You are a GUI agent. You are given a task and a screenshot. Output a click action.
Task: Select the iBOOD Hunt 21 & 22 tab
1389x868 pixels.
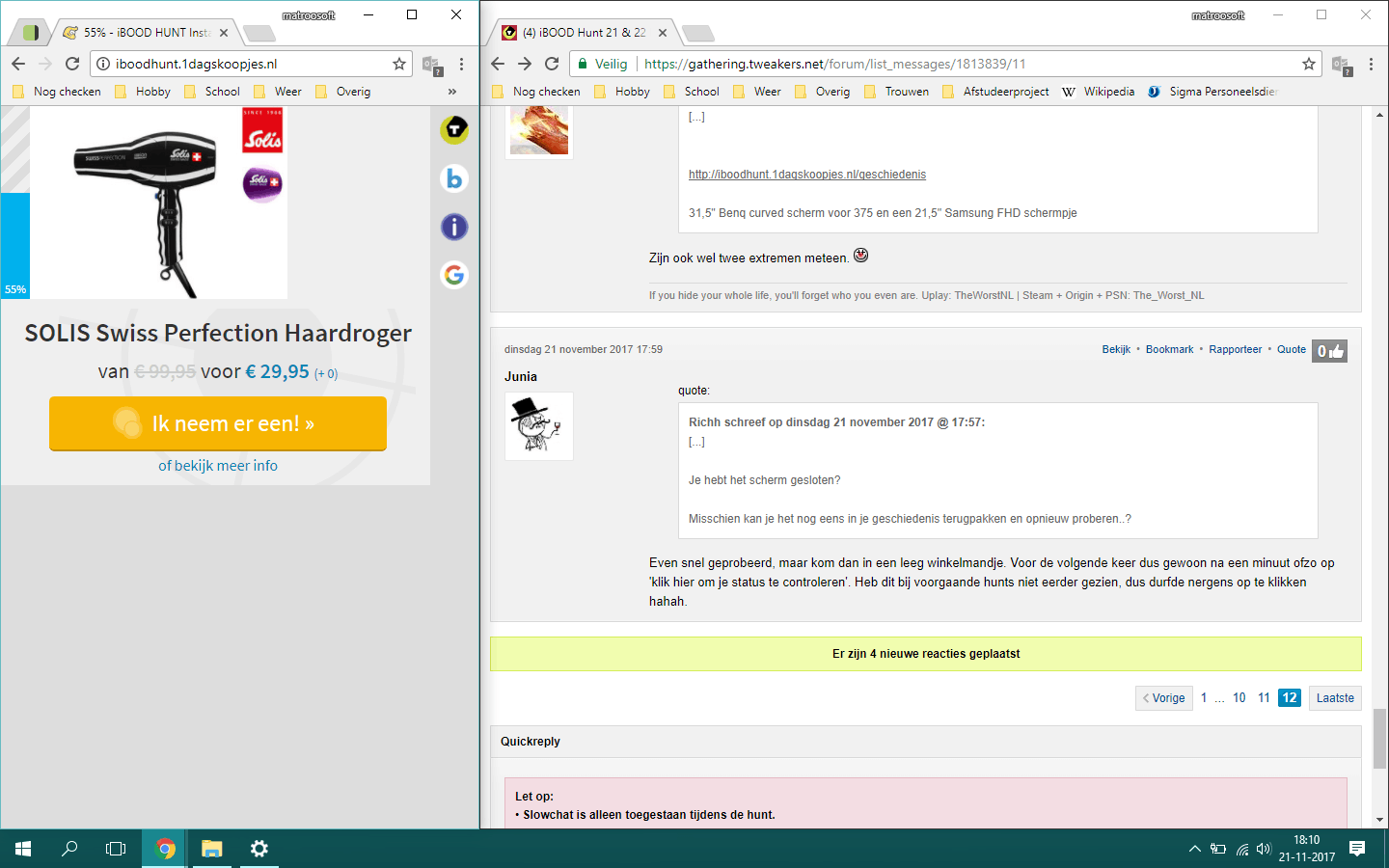click(x=585, y=33)
